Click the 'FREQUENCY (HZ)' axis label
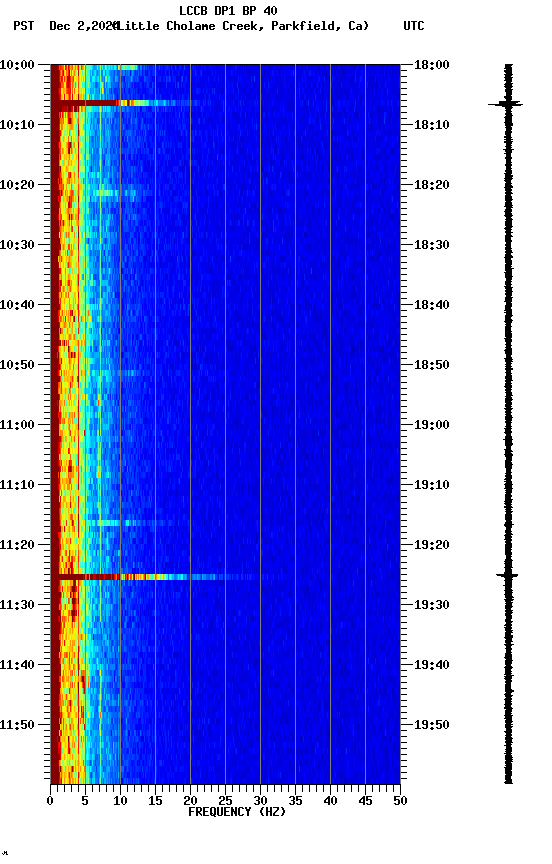 pyautogui.click(x=237, y=812)
